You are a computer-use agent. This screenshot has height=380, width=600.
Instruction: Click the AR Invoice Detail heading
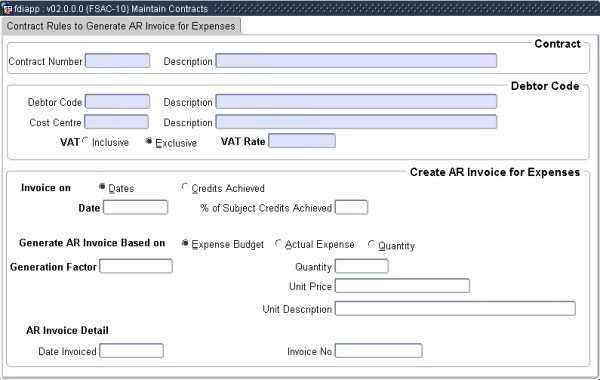point(67,330)
